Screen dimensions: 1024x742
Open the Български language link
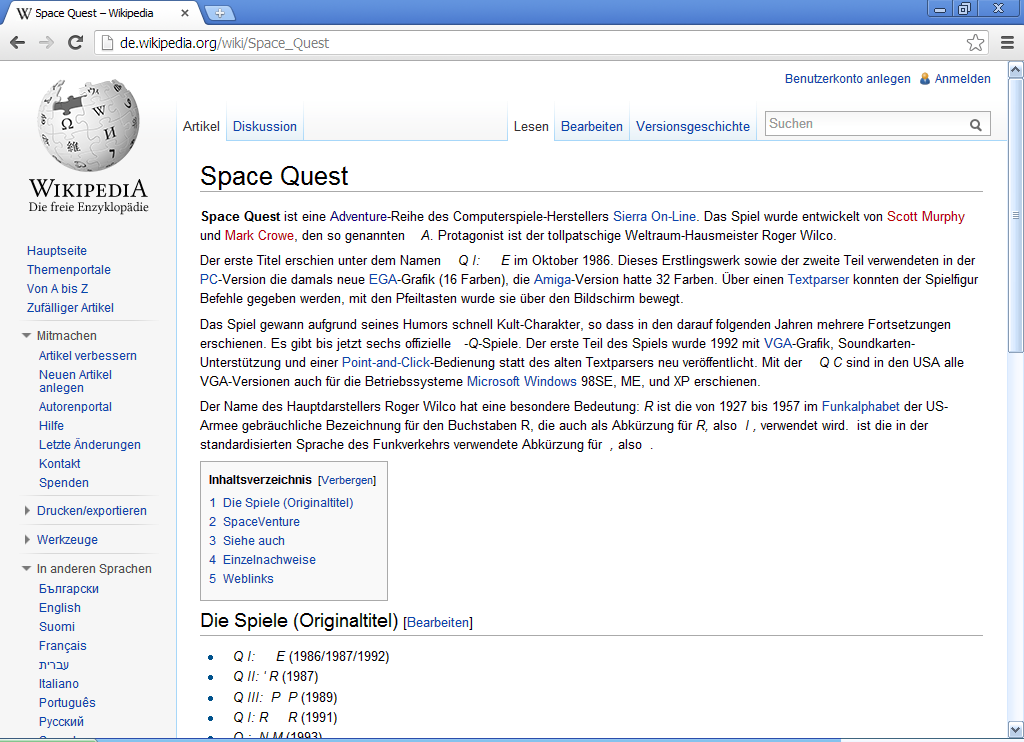point(69,589)
